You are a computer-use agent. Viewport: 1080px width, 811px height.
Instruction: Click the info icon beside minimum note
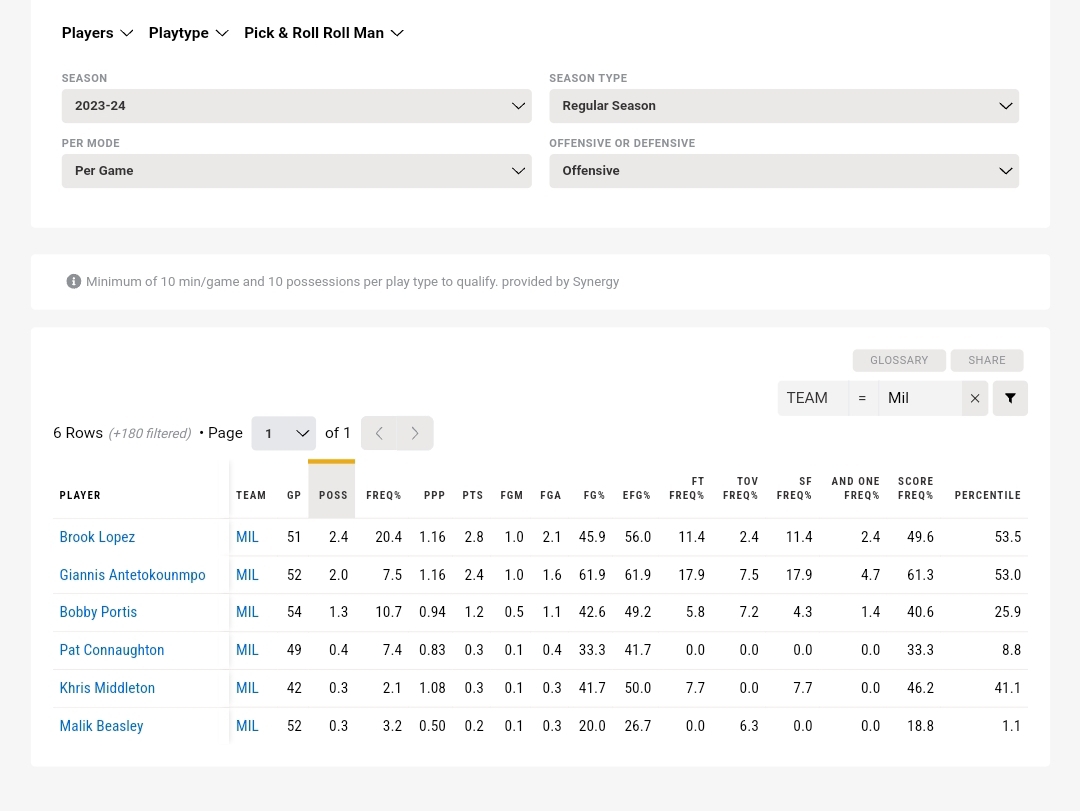coord(73,282)
